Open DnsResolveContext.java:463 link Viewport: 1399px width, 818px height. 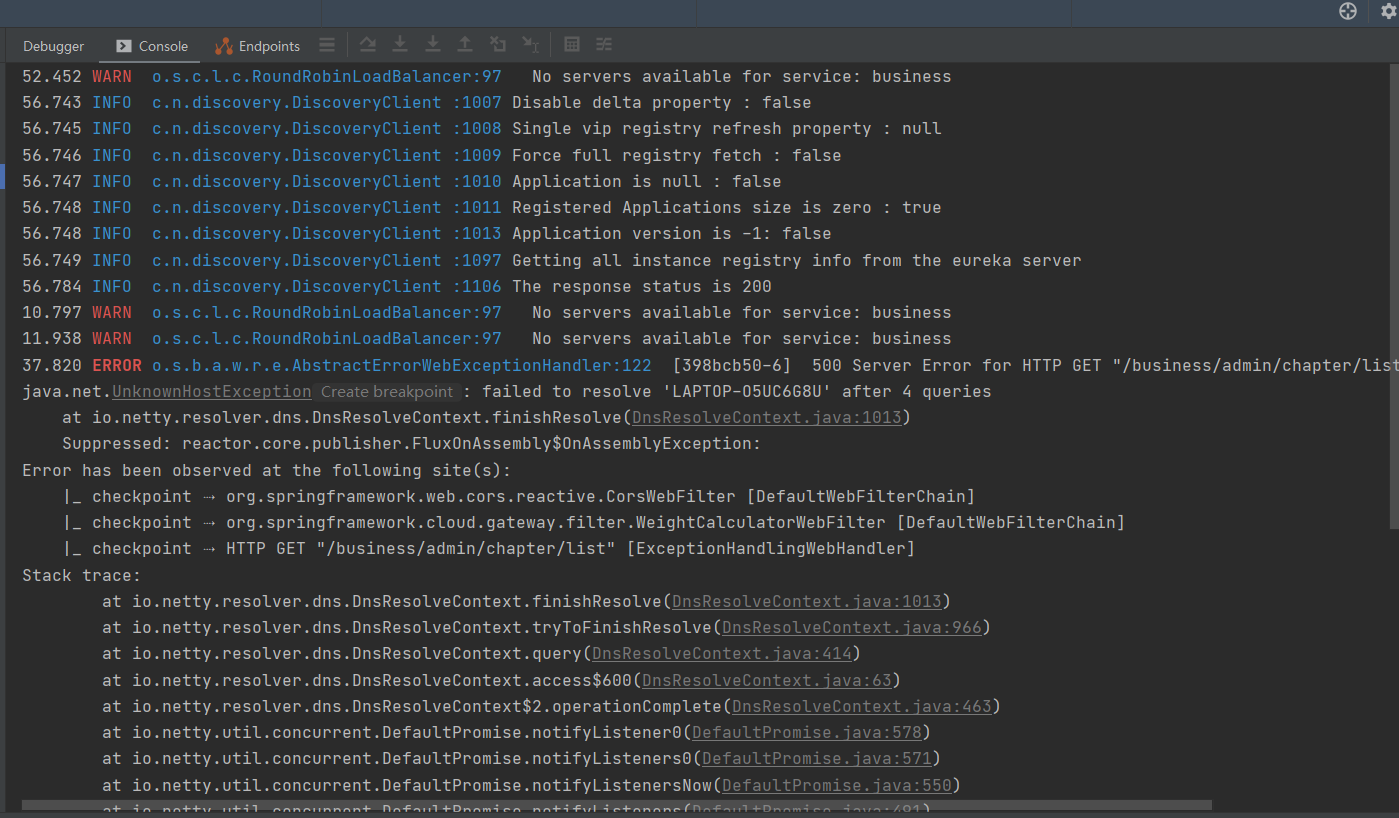pos(861,707)
